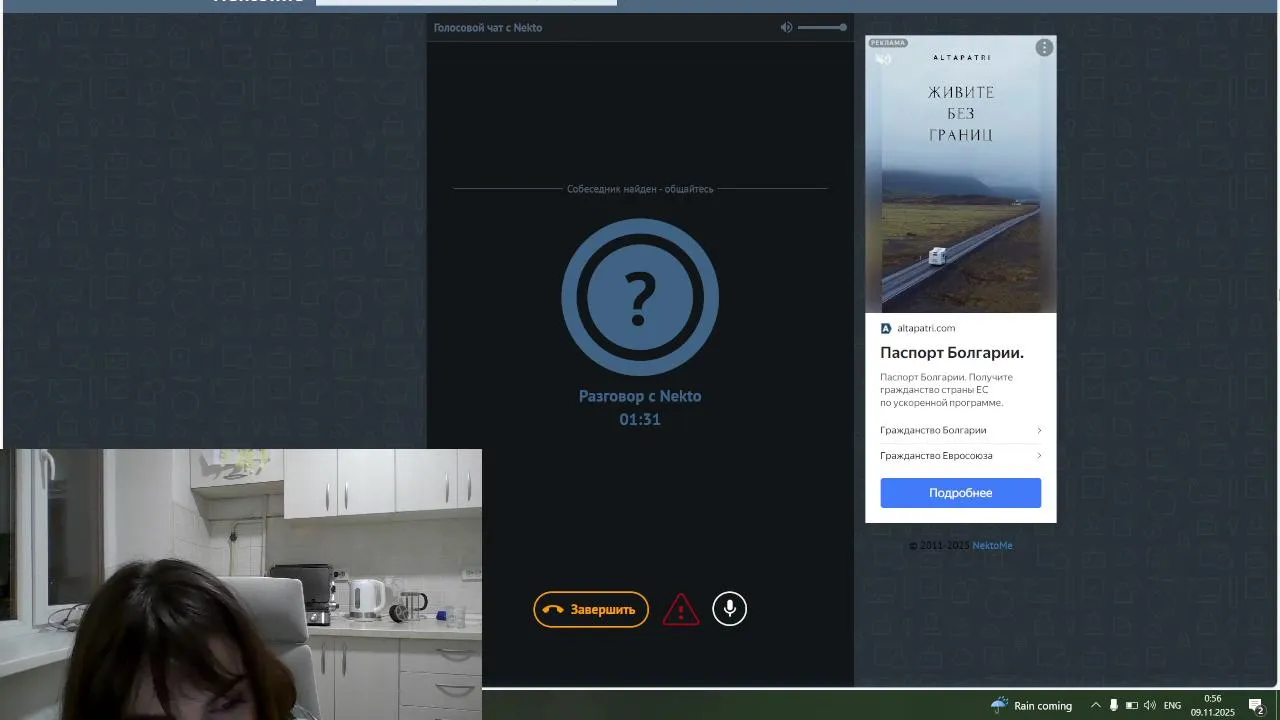Click the question mark avatar circle
This screenshot has width=1280, height=720.
point(640,297)
